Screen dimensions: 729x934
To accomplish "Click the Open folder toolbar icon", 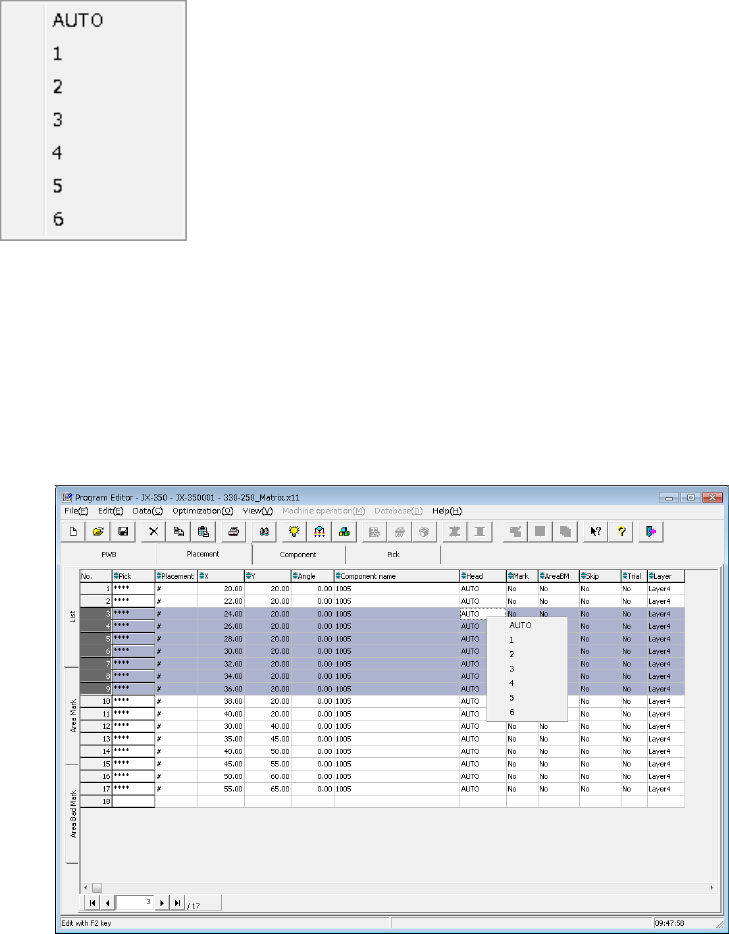I will click(x=98, y=532).
